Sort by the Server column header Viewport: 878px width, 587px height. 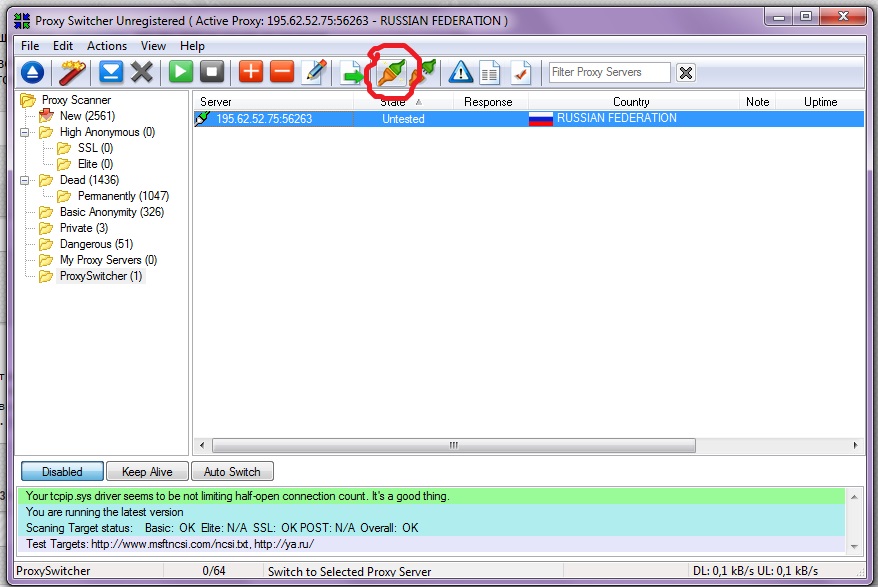coord(273,102)
